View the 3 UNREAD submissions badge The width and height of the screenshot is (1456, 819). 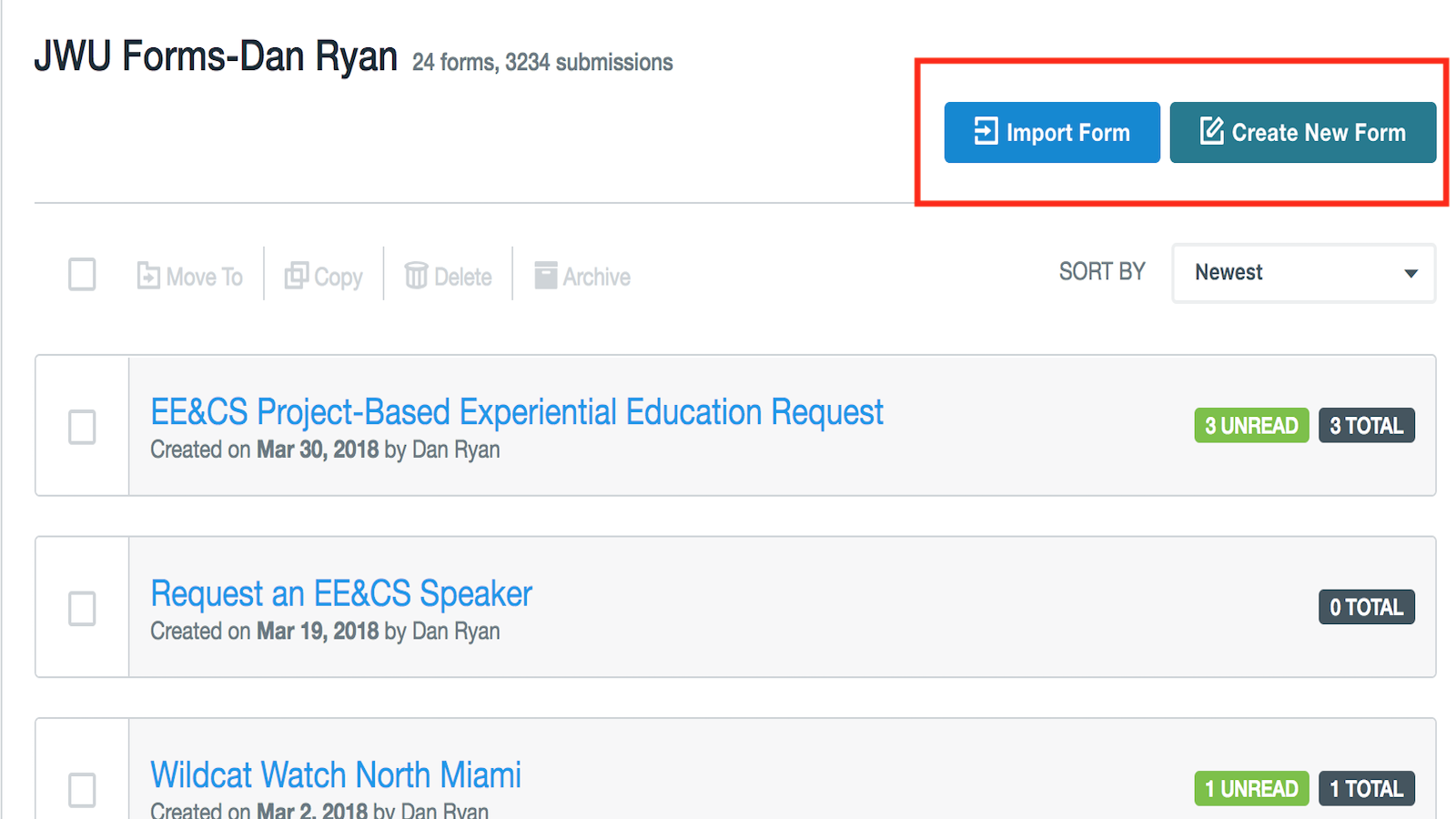pos(1251,425)
